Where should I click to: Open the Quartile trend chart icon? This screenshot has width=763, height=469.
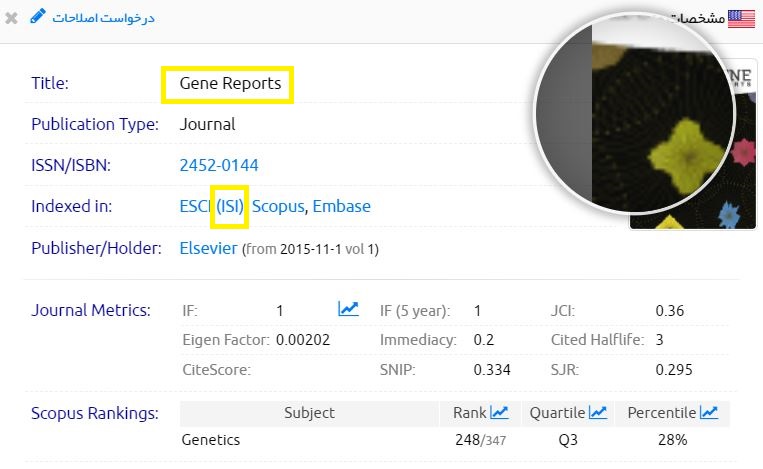(x=598, y=412)
